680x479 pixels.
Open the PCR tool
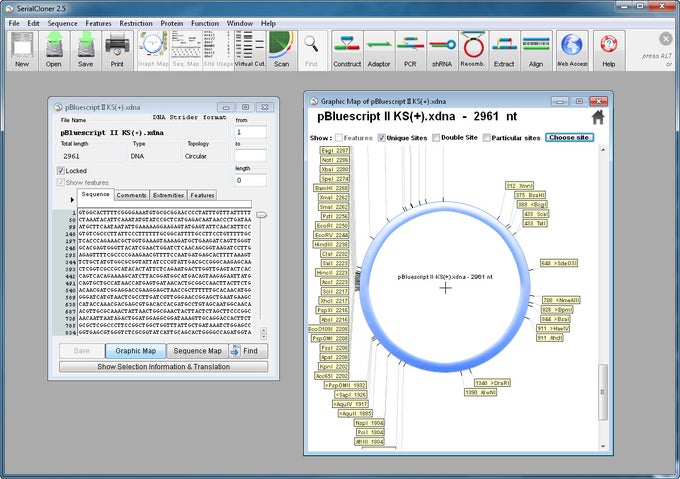coord(410,50)
